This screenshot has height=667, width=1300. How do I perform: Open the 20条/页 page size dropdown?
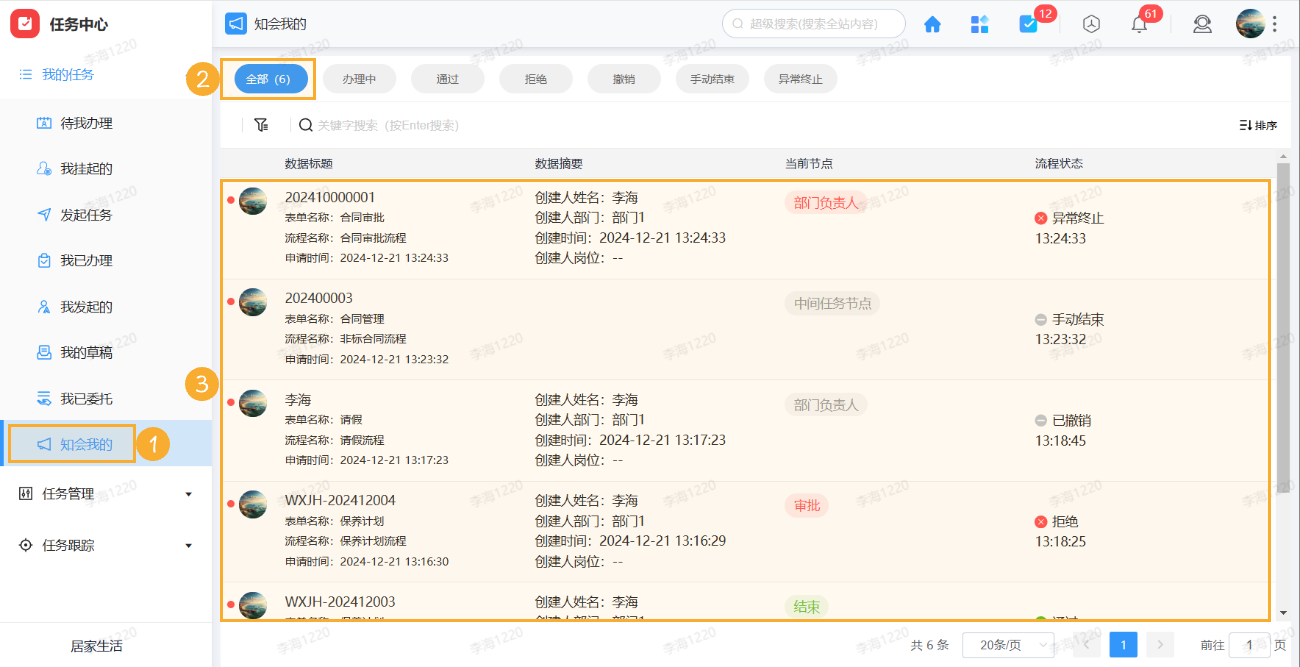[1003, 645]
